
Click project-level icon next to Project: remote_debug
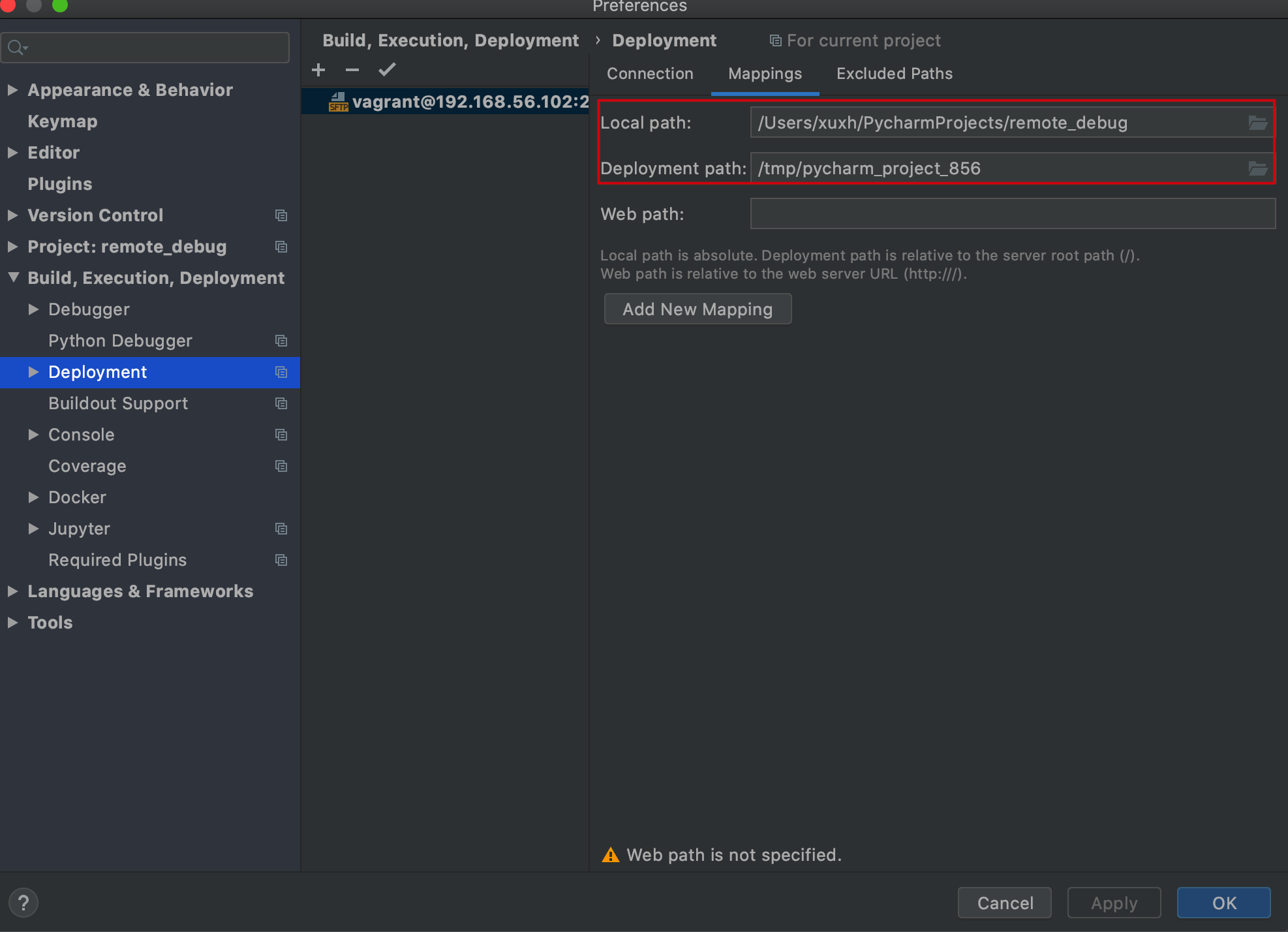pos(281,247)
